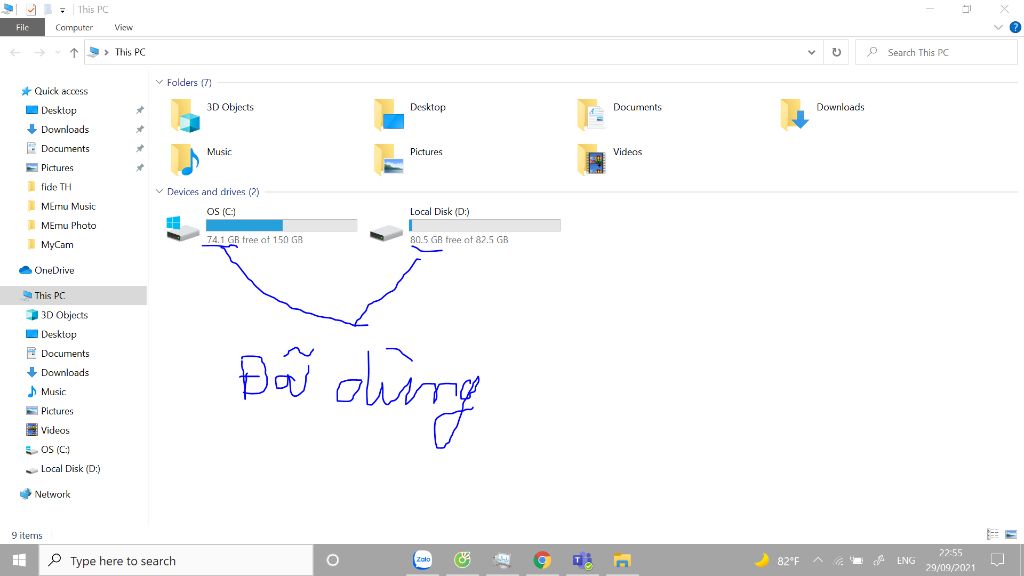1024x576 pixels.
Task: Select the OS (C:) drive icon
Action: point(183,227)
